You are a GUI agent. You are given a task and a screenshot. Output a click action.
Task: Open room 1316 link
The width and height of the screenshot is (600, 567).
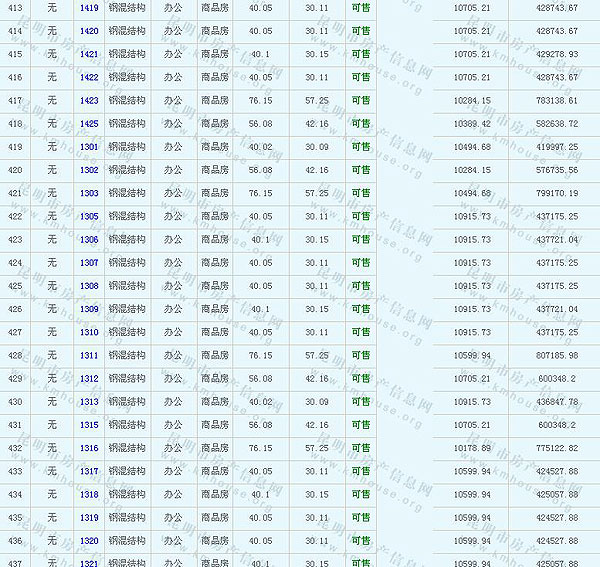(x=89, y=448)
